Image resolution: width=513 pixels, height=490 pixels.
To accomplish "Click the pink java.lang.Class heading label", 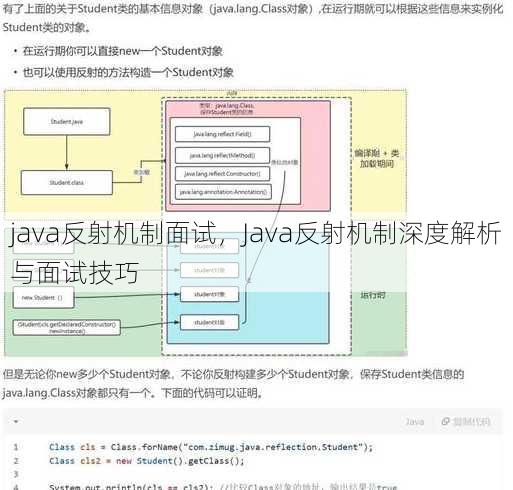I will tap(227, 109).
